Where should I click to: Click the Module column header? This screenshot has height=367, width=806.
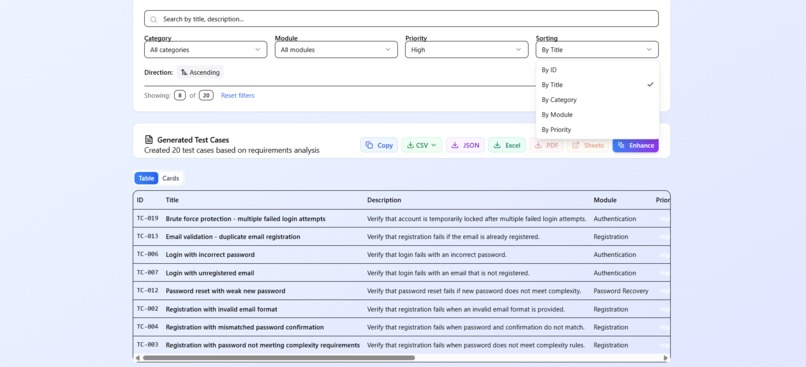click(x=605, y=200)
